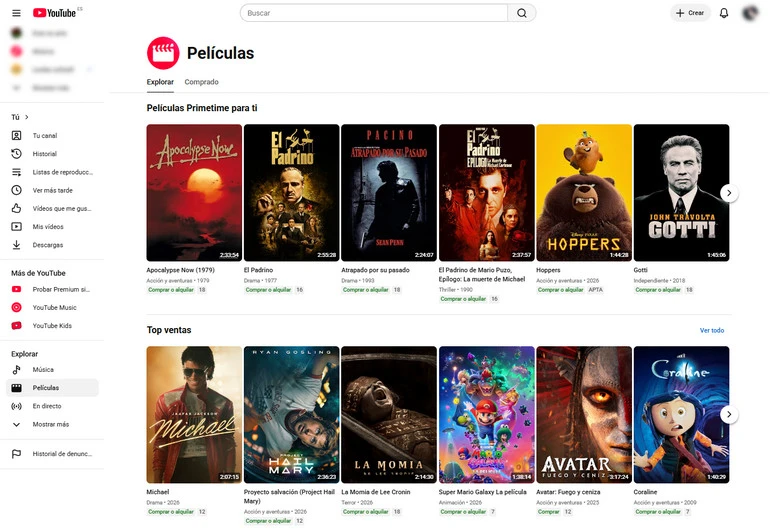Open the Apocalypse Now poster
The height and width of the screenshot is (532, 770).
click(x=194, y=193)
